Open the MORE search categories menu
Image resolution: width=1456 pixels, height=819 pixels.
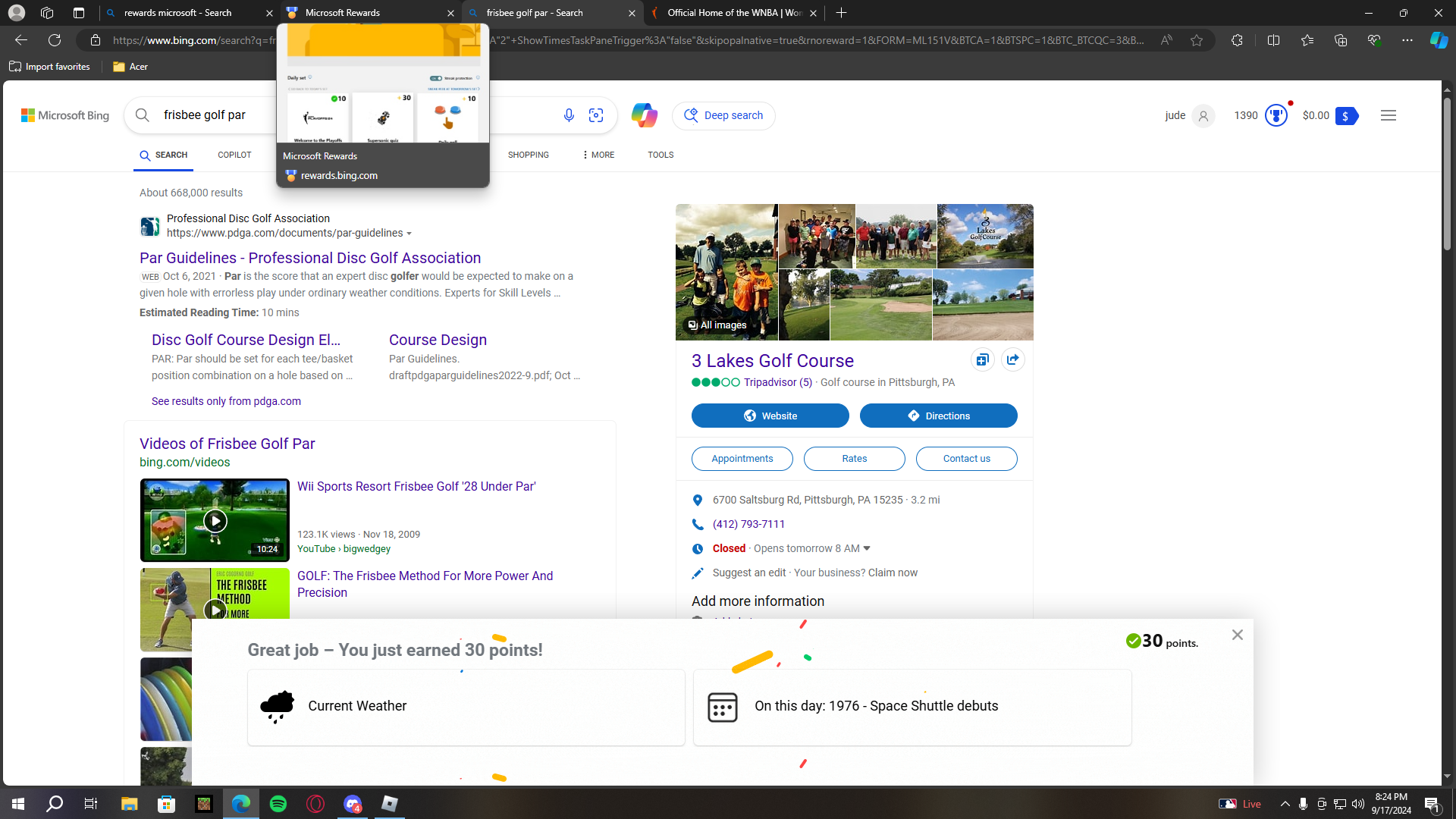tap(598, 155)
